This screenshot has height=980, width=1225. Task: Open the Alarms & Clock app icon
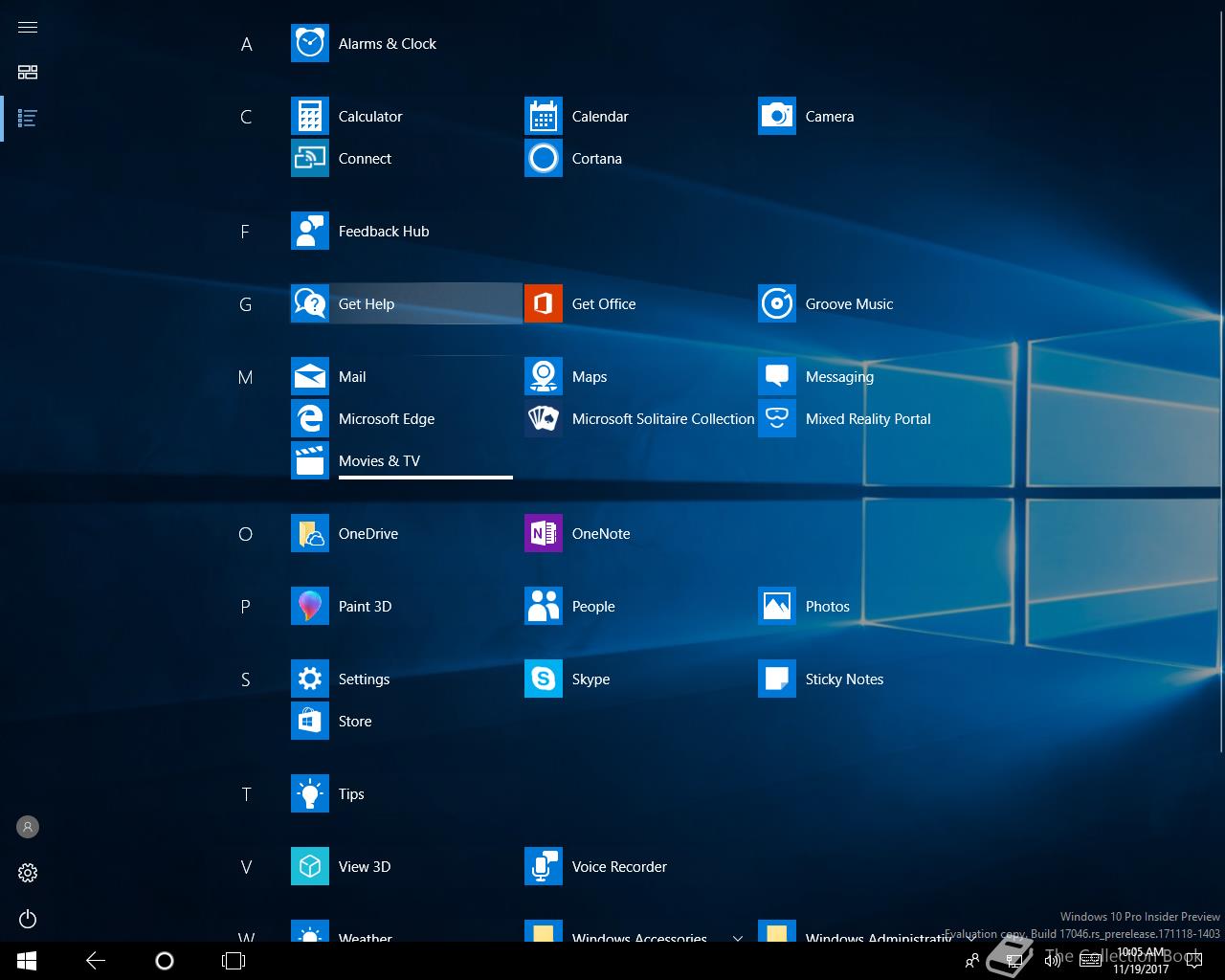(310, 44)
